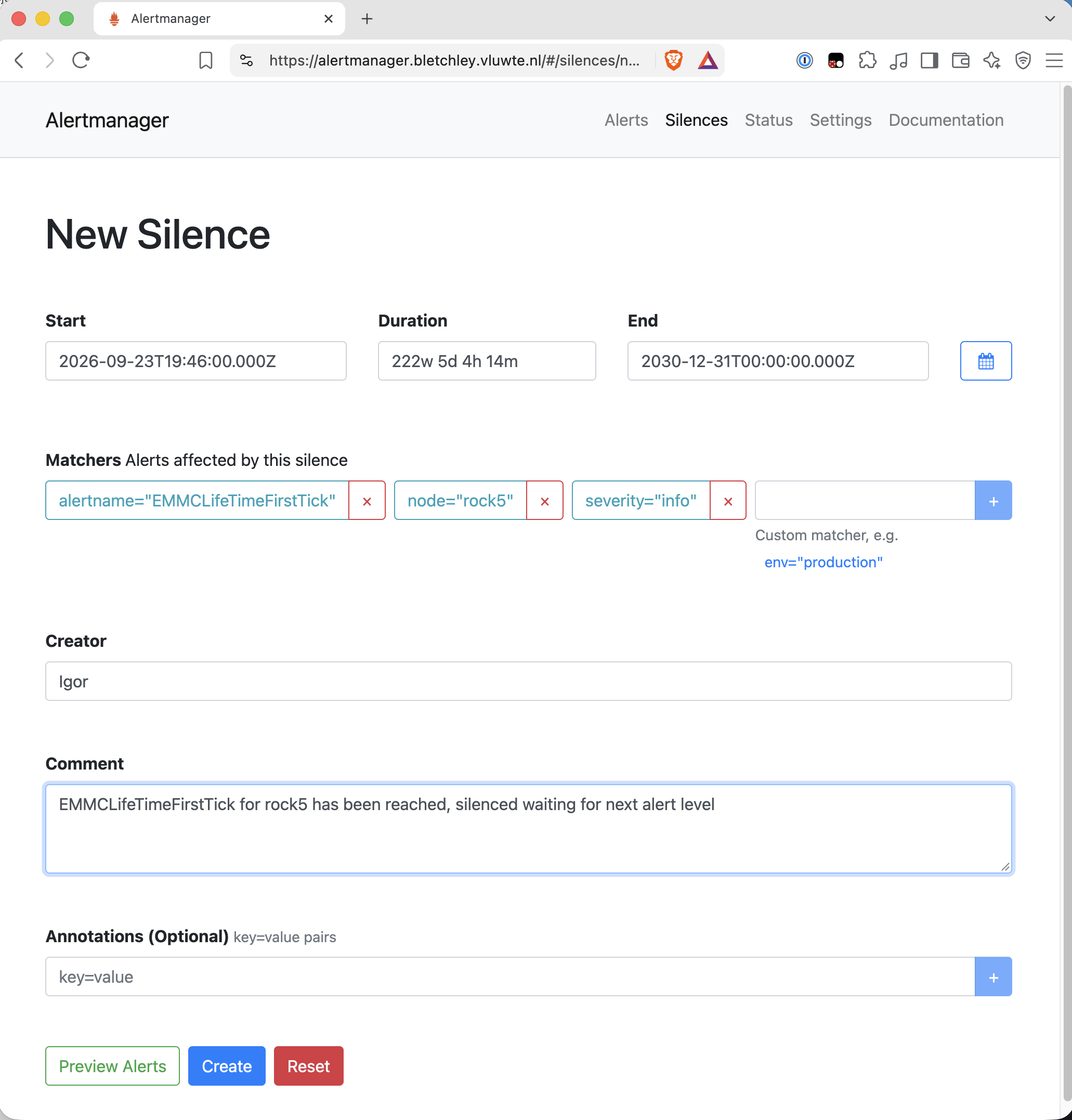The height and width of the screenshot is (1120, 1072).
Task: Open Extensions puzzle-piece menu
Action: (867, 60)
